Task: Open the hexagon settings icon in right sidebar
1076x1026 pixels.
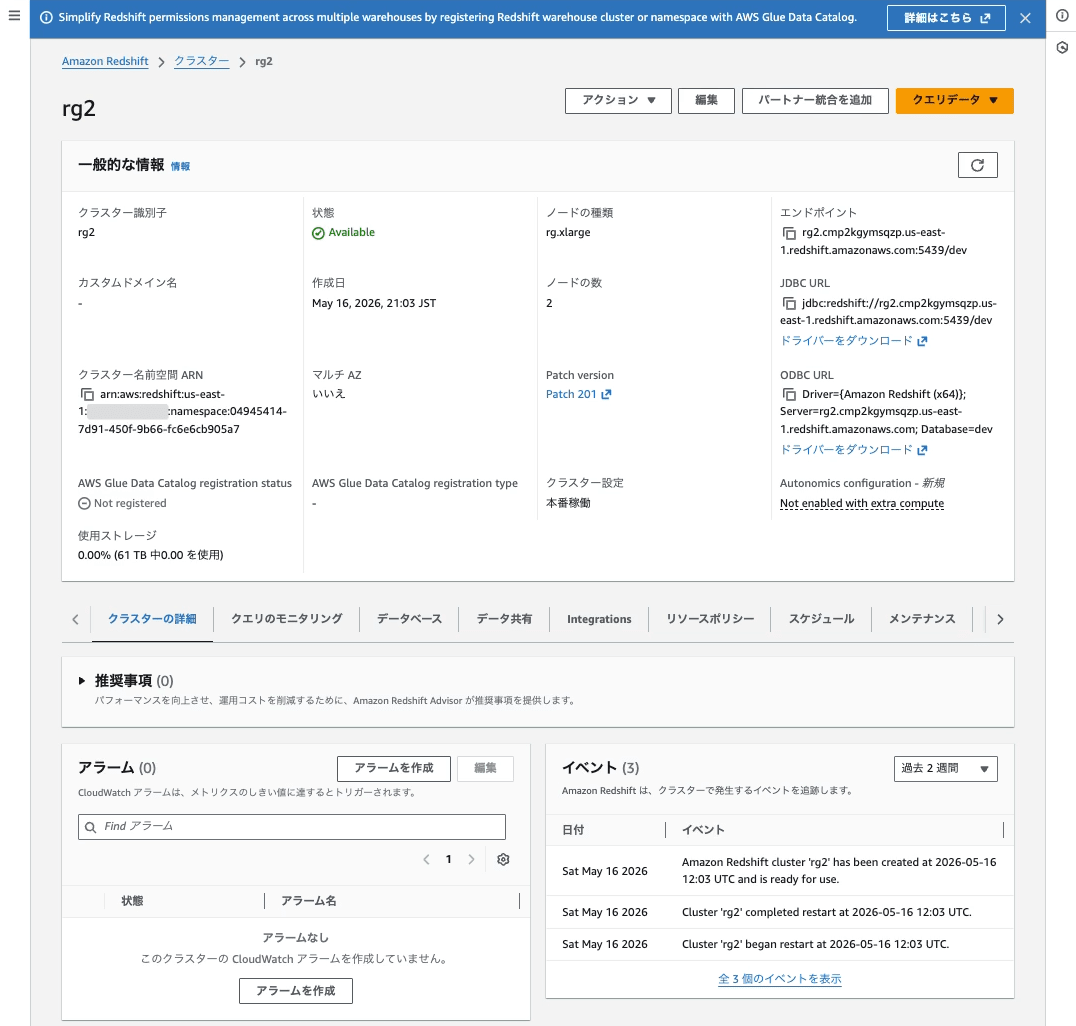Action: [x=1062, y=47]
